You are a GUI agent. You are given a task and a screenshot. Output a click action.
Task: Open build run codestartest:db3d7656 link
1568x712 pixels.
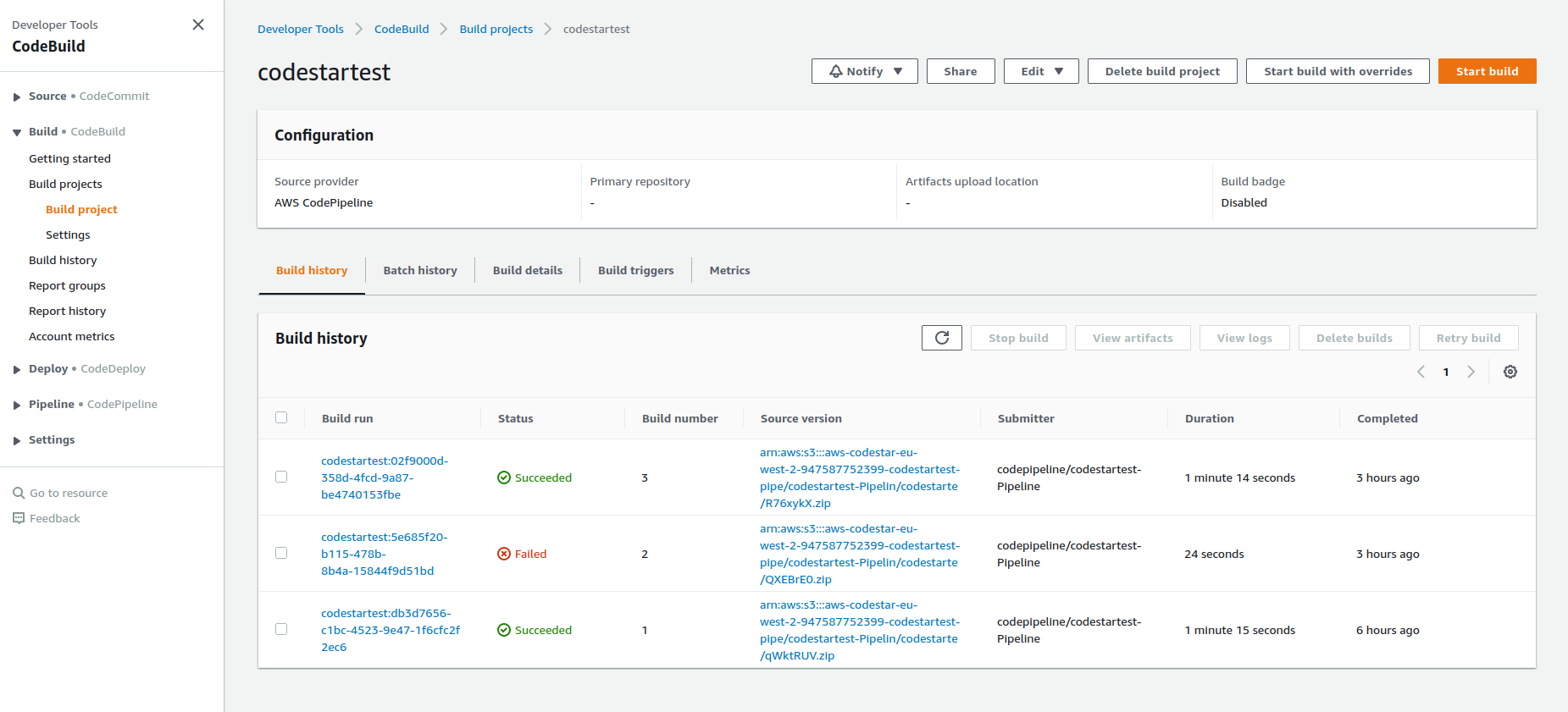(391, 630)
